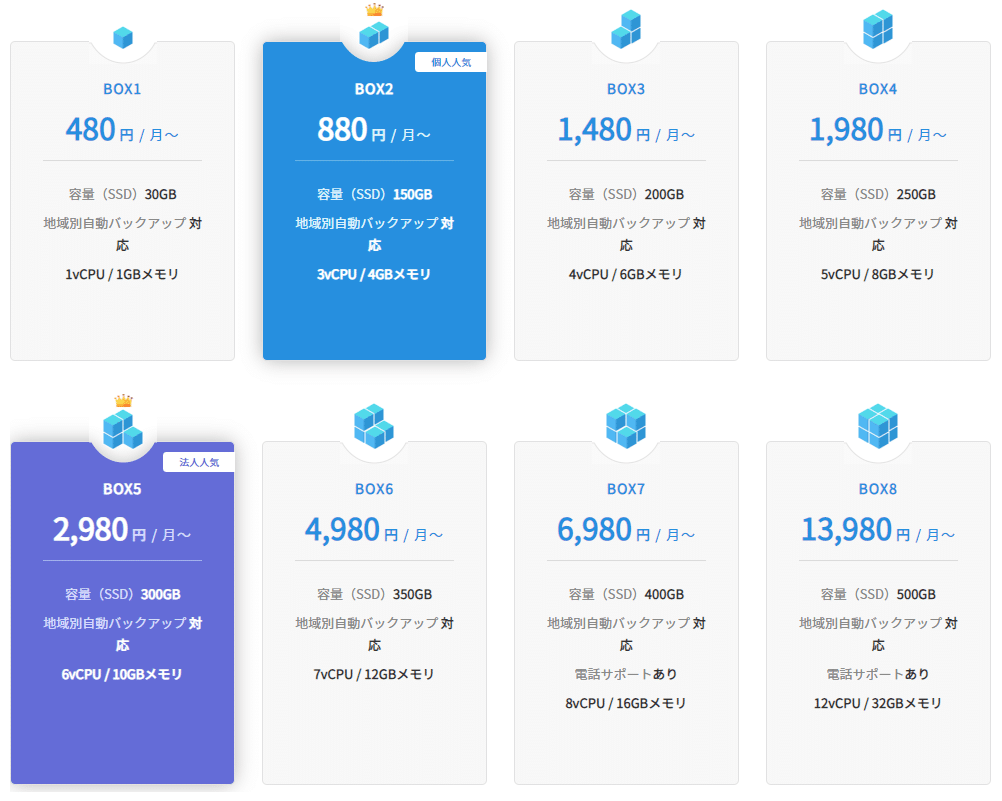Click the BOX8 large cube icon
1002x801 pixels.
click(x=878, y=426)
